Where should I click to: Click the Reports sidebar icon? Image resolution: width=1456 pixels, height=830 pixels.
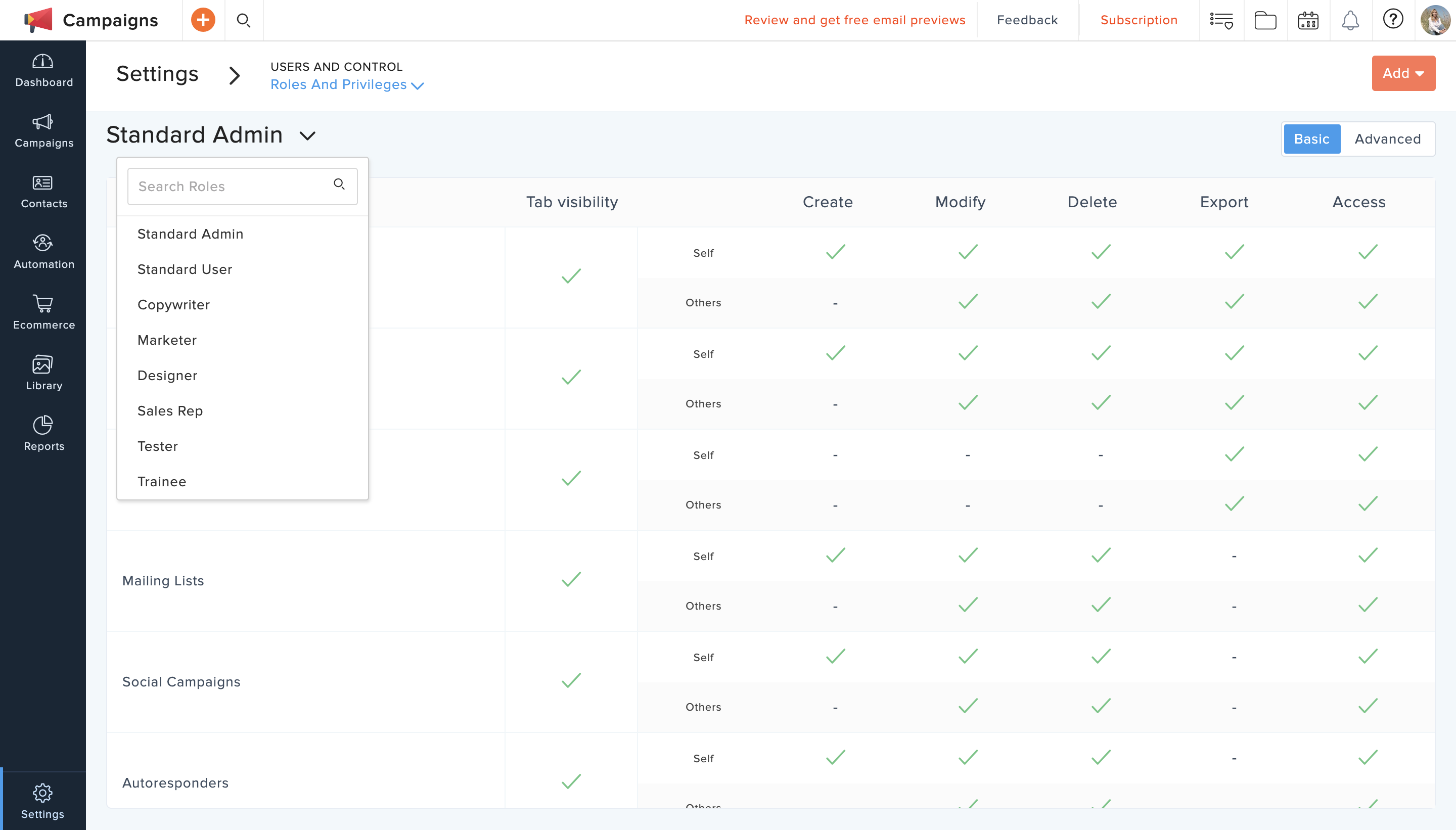click(43, 433)
